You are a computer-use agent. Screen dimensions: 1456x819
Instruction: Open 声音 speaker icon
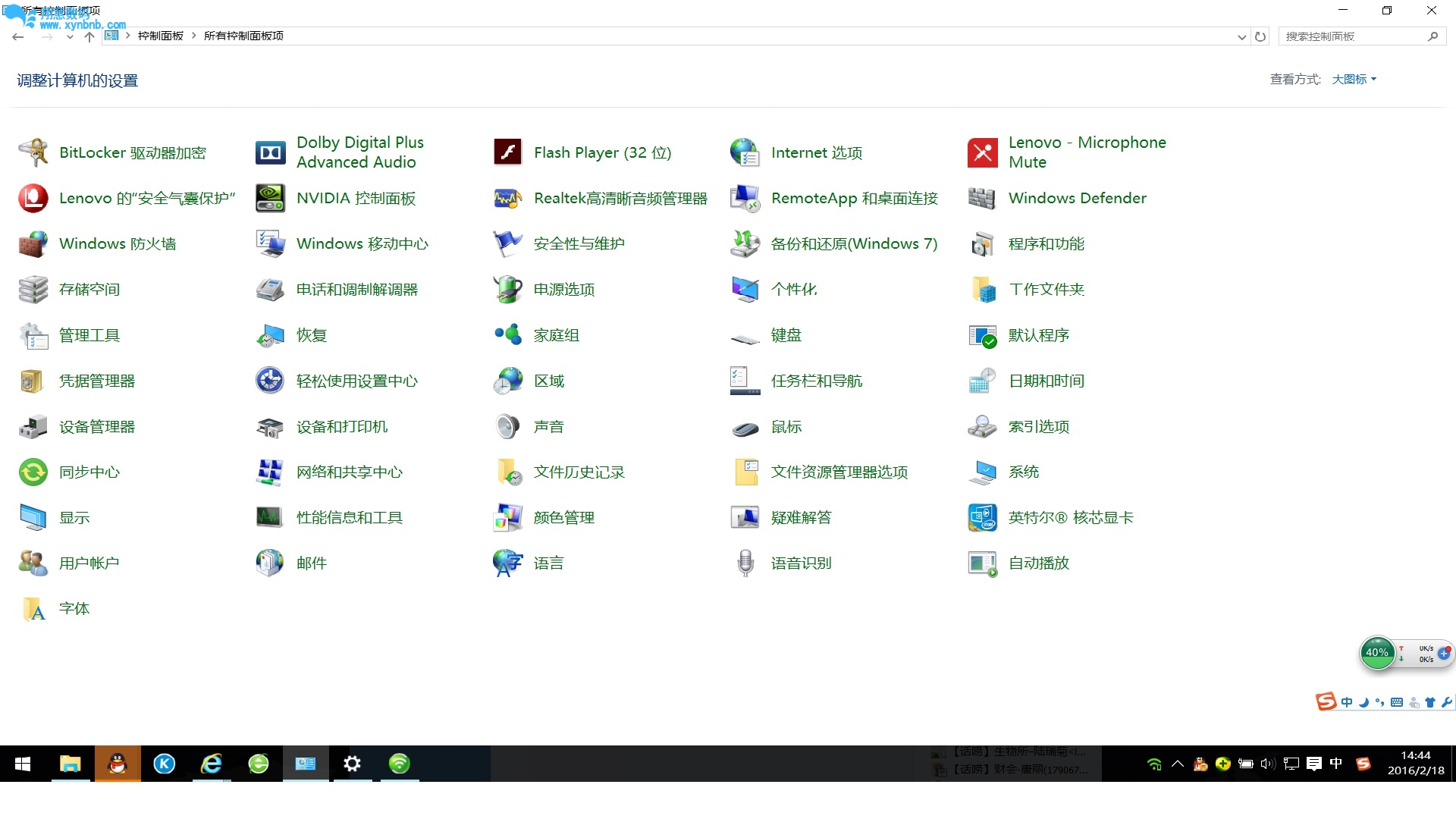click(x=508, y=426)
